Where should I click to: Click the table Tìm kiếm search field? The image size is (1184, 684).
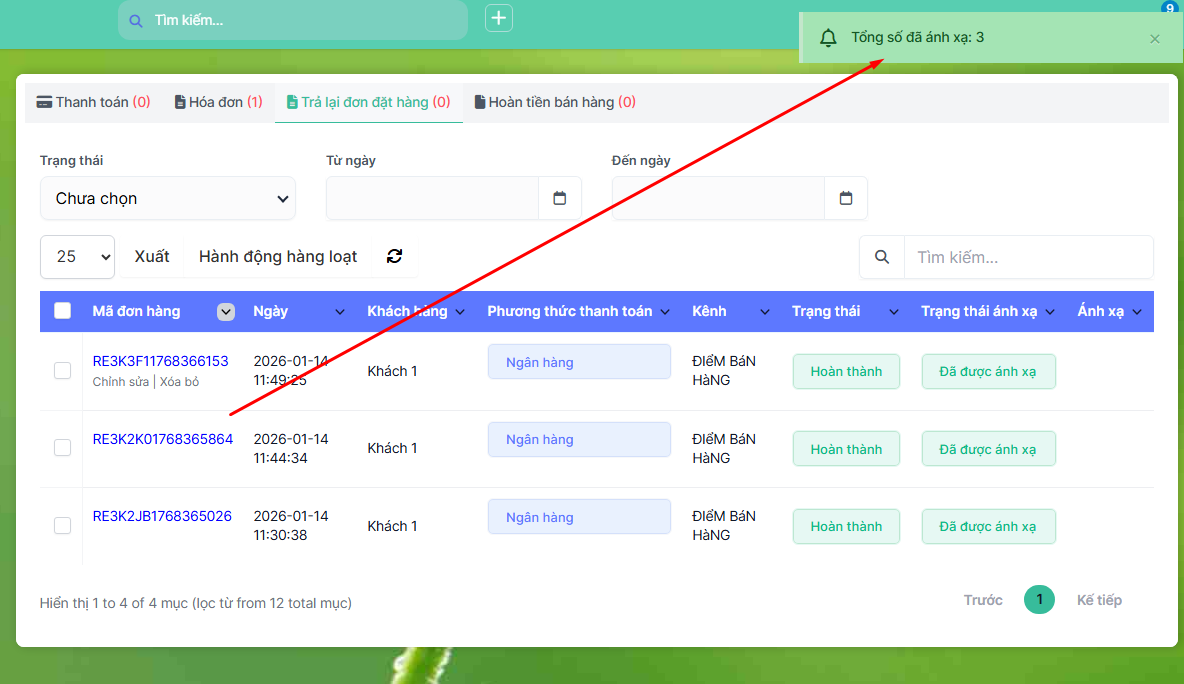pyautogui.click(x=1028, y=257)
